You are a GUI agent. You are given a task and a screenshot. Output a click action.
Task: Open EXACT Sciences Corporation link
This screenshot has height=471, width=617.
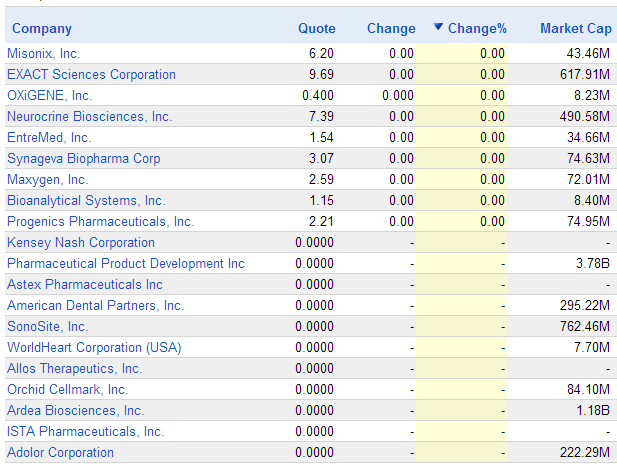pos(91,74)
